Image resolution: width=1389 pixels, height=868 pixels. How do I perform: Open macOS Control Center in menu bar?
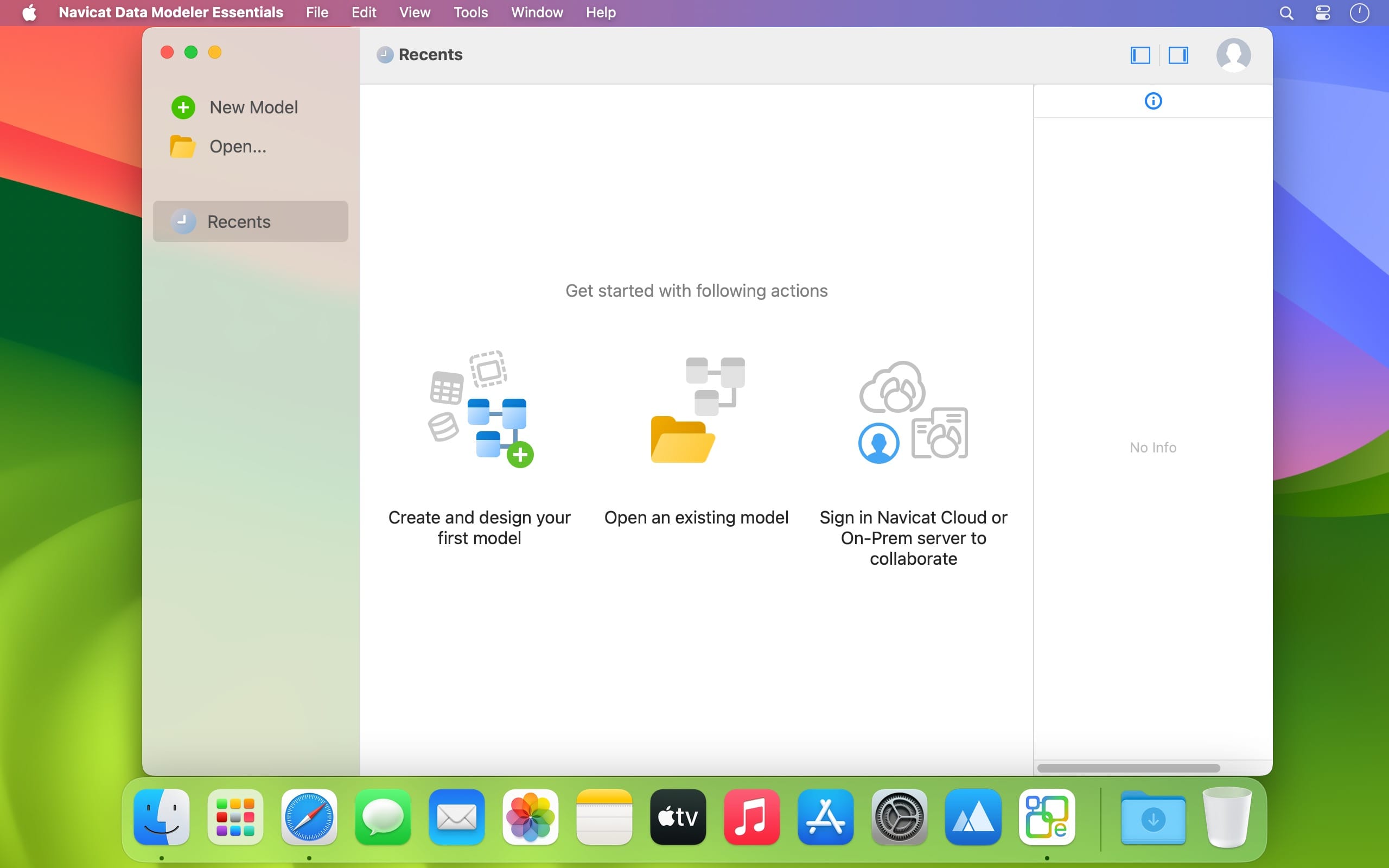1322,12
